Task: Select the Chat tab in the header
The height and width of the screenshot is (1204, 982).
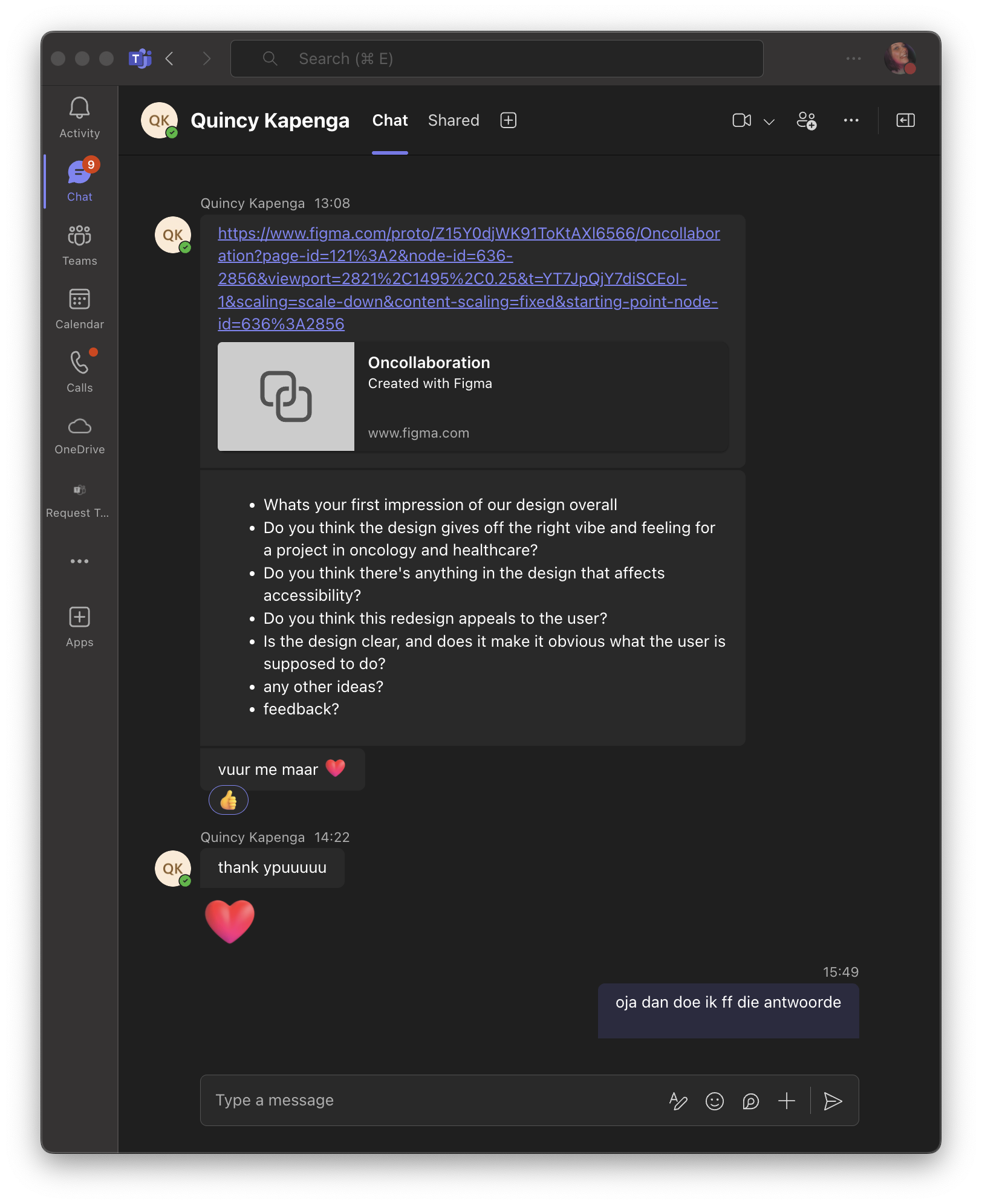Action: 390,120
